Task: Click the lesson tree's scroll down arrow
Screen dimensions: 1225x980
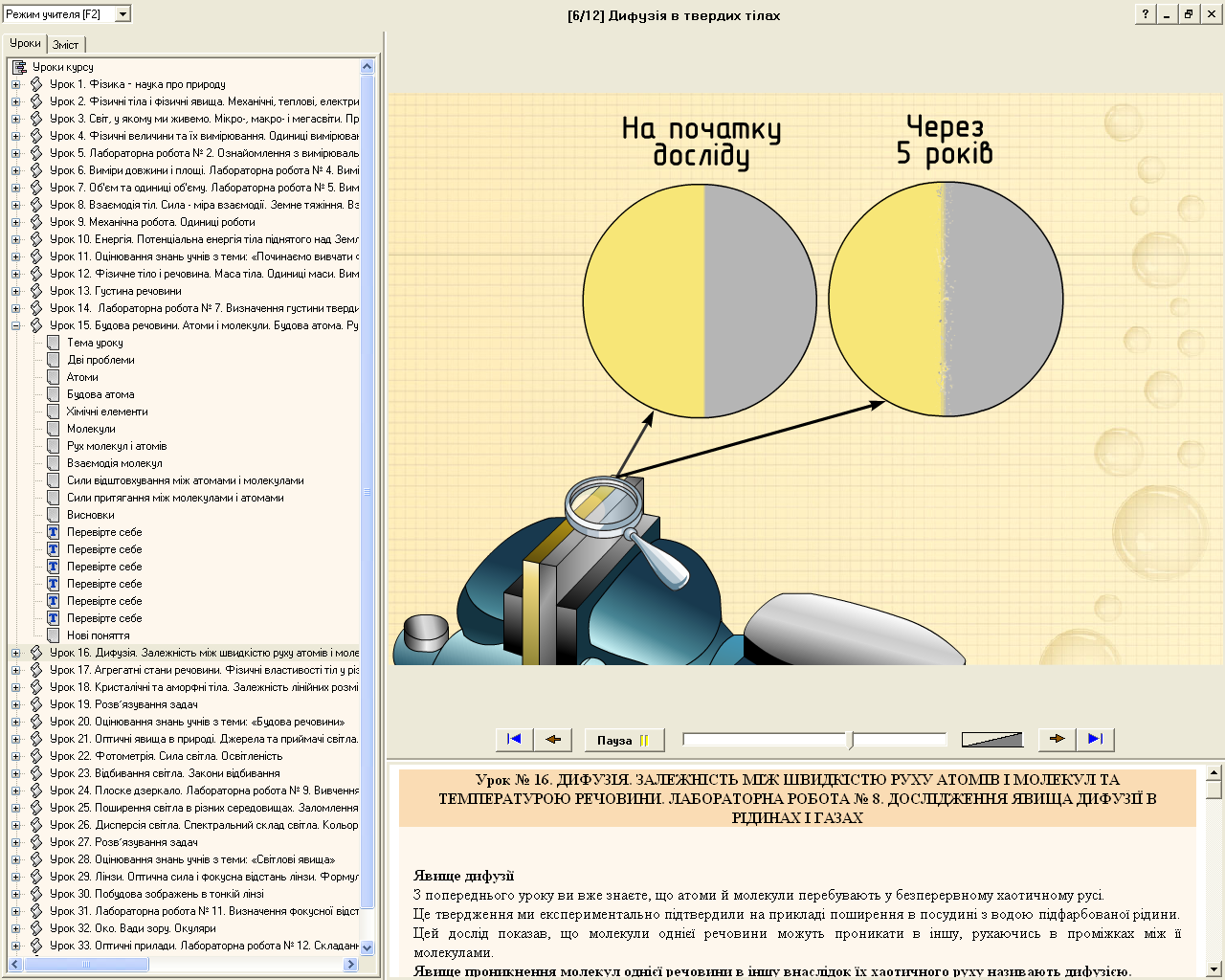Action: 367,947
